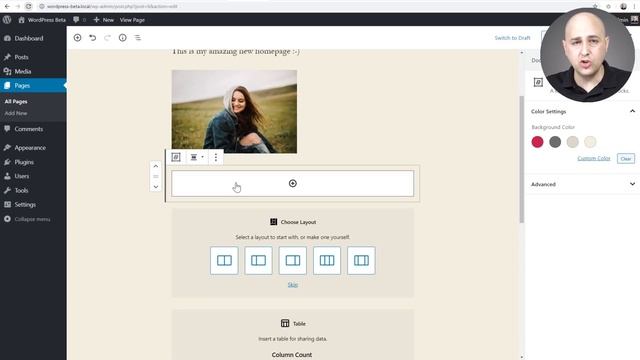640x360 pixels.
Task: Choose three columns wide center layout
Action: coord(361,260)
